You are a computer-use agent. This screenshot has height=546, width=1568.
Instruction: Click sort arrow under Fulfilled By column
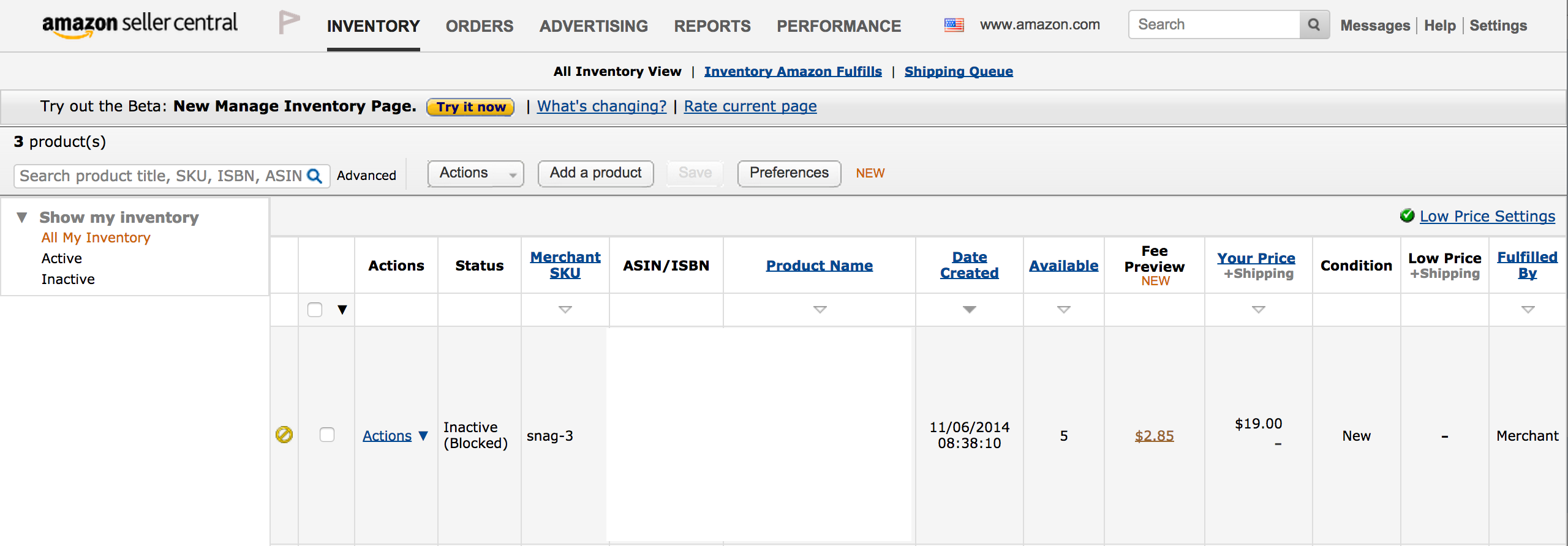pos(1528,310)
